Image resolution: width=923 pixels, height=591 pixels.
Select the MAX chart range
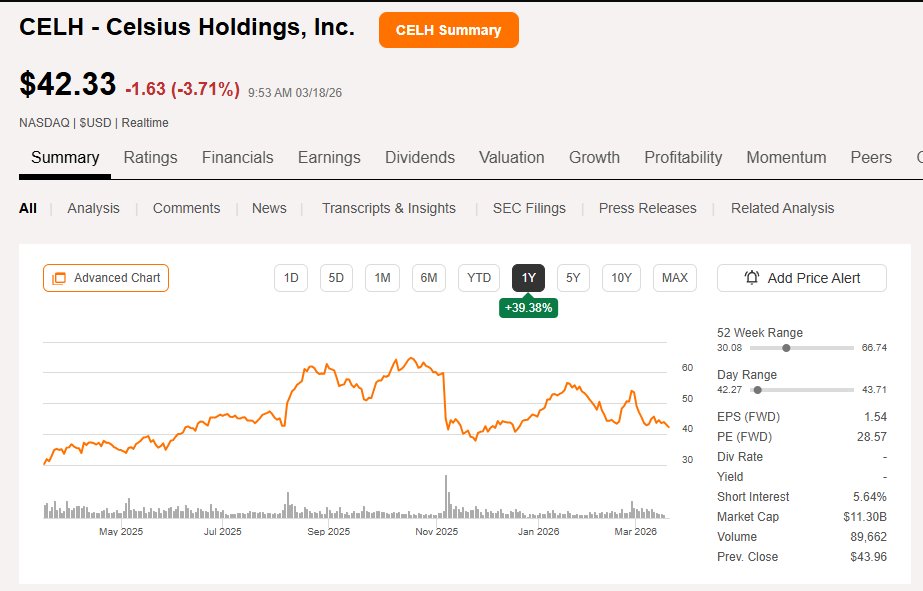click(675, 278)
